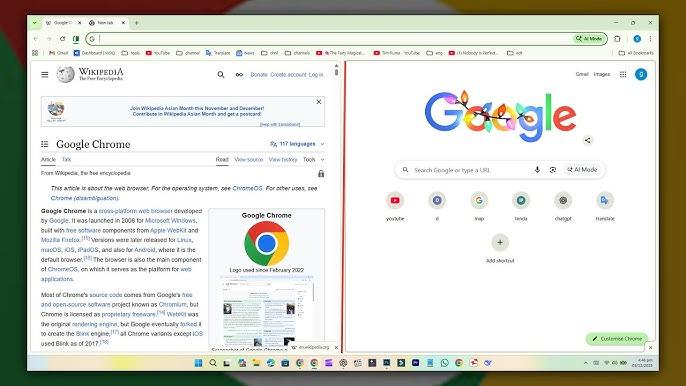Open the Images link on New Tab page
The image size is (686, 386).
tap(602, 74)
